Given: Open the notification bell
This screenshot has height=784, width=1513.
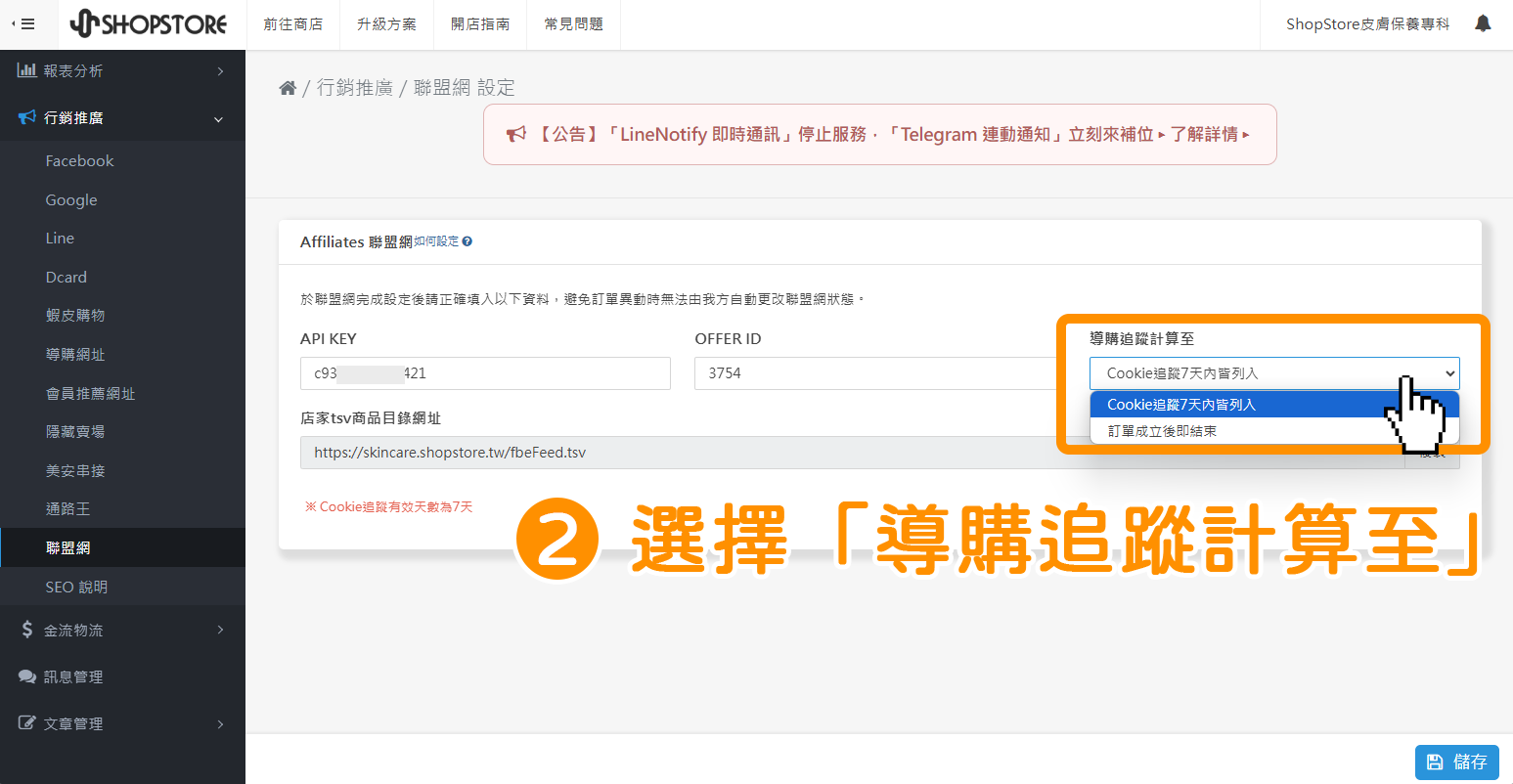Looking at the screenshot, I should tap(1483, 23).
